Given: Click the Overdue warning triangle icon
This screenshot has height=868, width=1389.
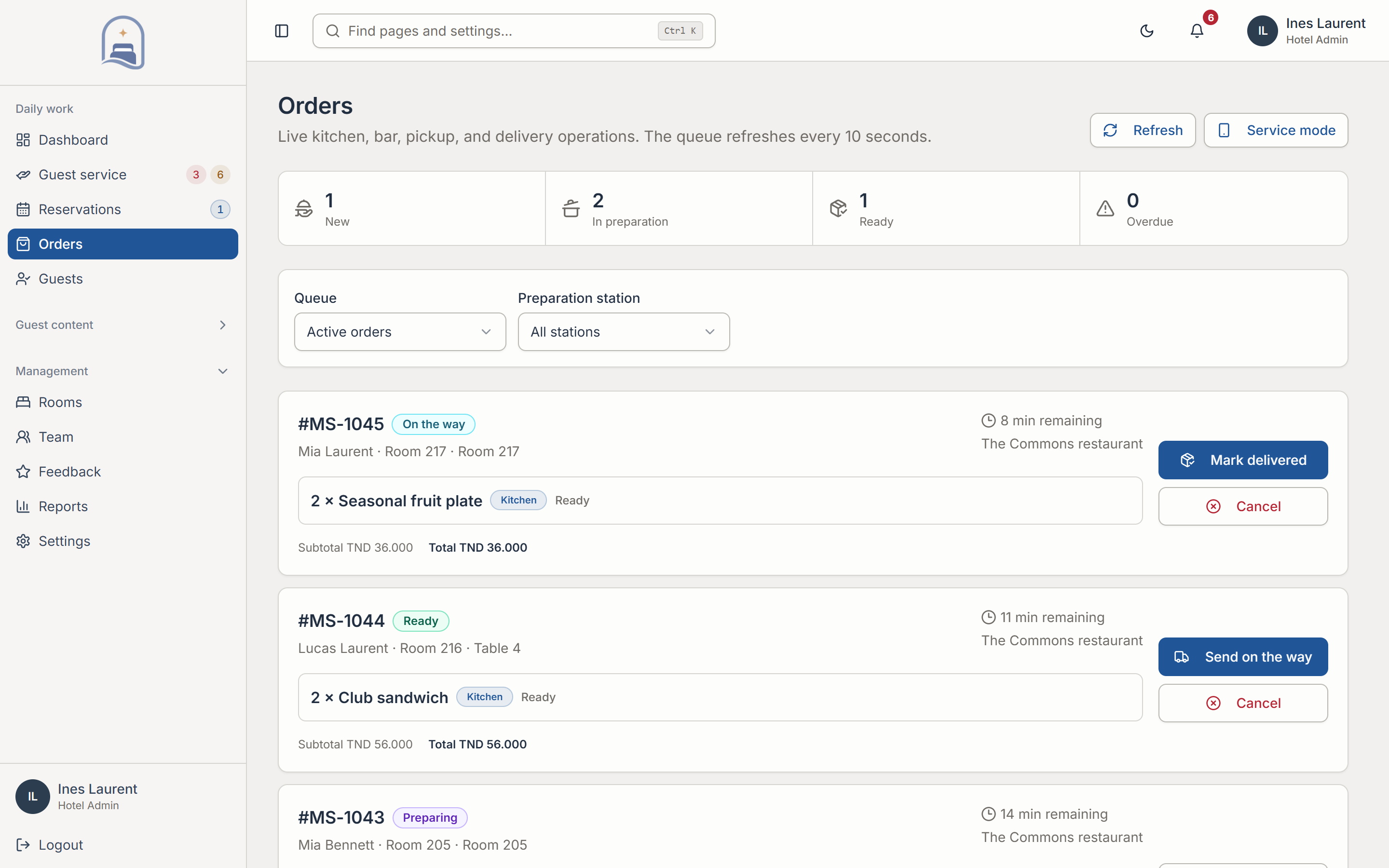Looking at the screenshot, I should 1105,208.
